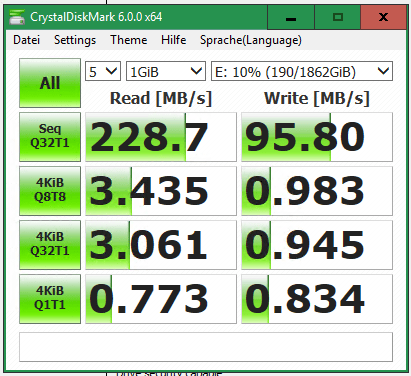Open the Theme menu
Screen dimensions: 411x376
click(x=129, y=40)
